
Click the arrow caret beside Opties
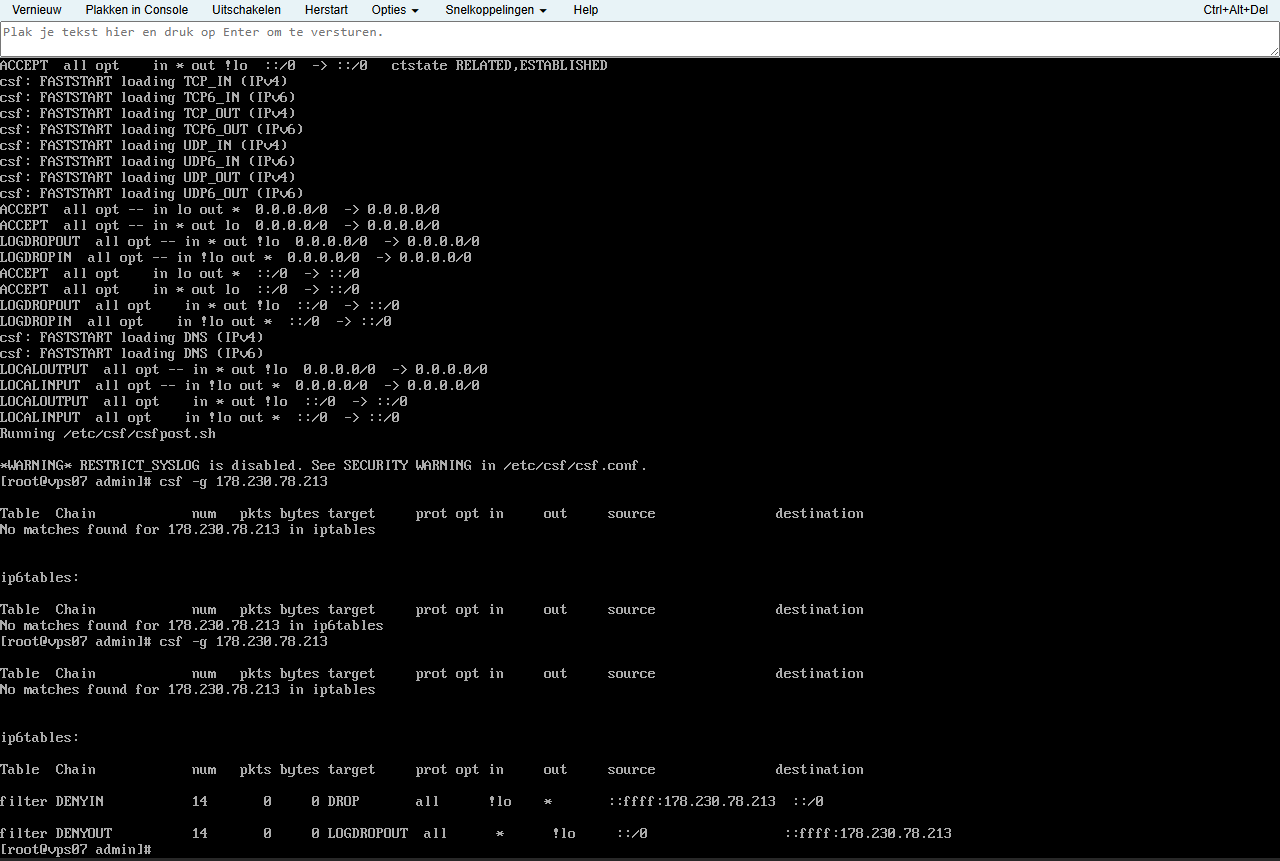[415, 11]
